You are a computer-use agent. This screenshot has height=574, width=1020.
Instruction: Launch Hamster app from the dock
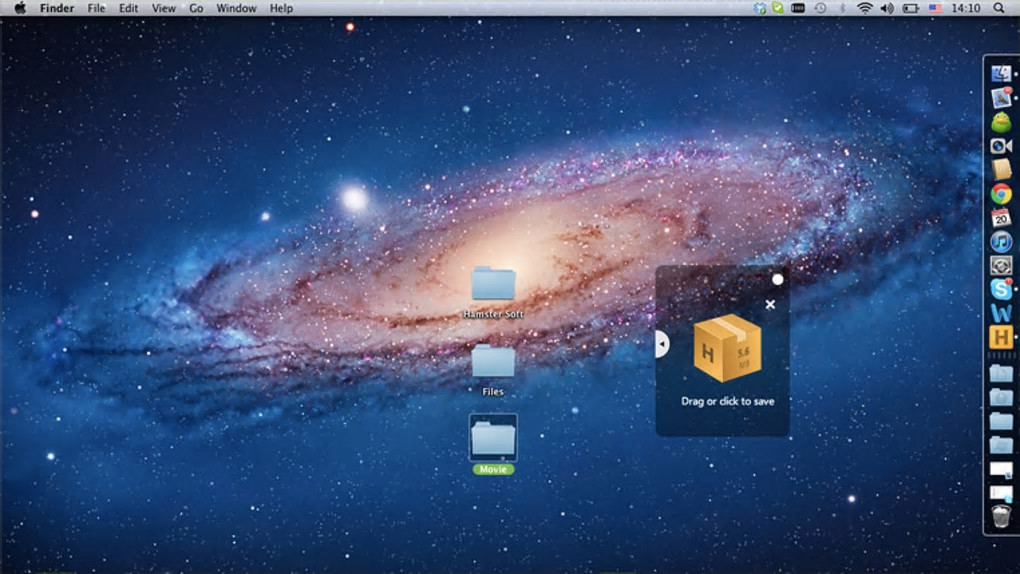coord(1001,337)
